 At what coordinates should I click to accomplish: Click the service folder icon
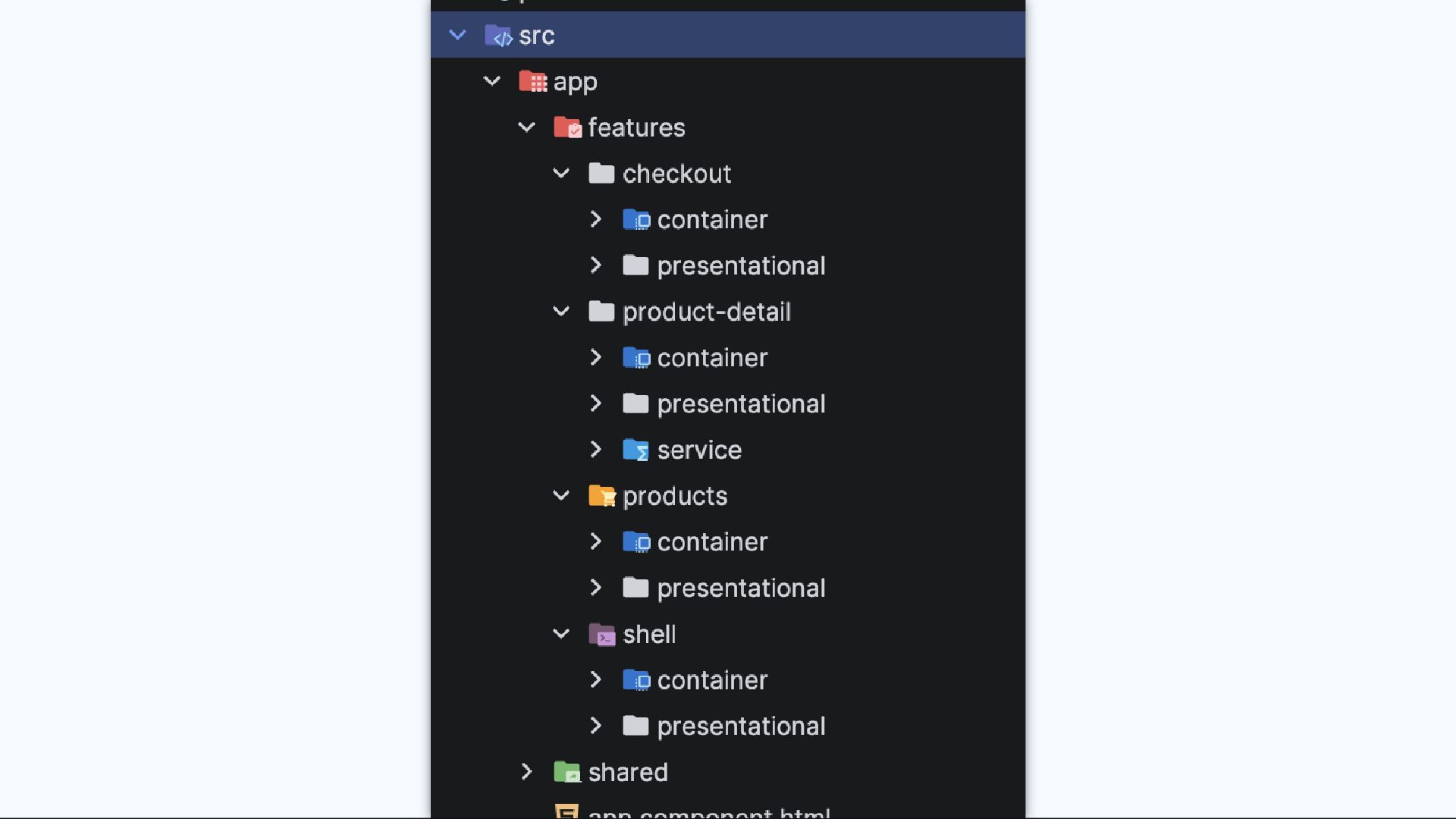635,450
